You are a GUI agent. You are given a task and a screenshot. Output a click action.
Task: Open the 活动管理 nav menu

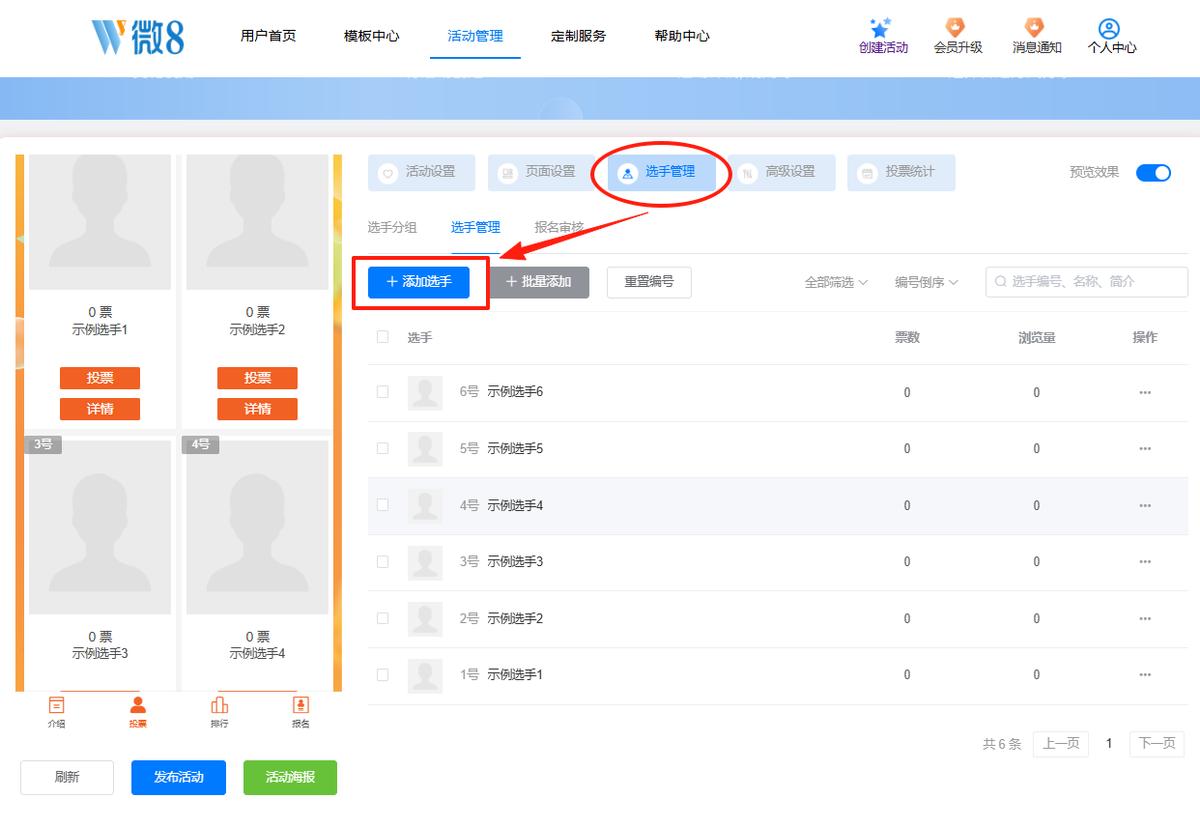(475, 36)
